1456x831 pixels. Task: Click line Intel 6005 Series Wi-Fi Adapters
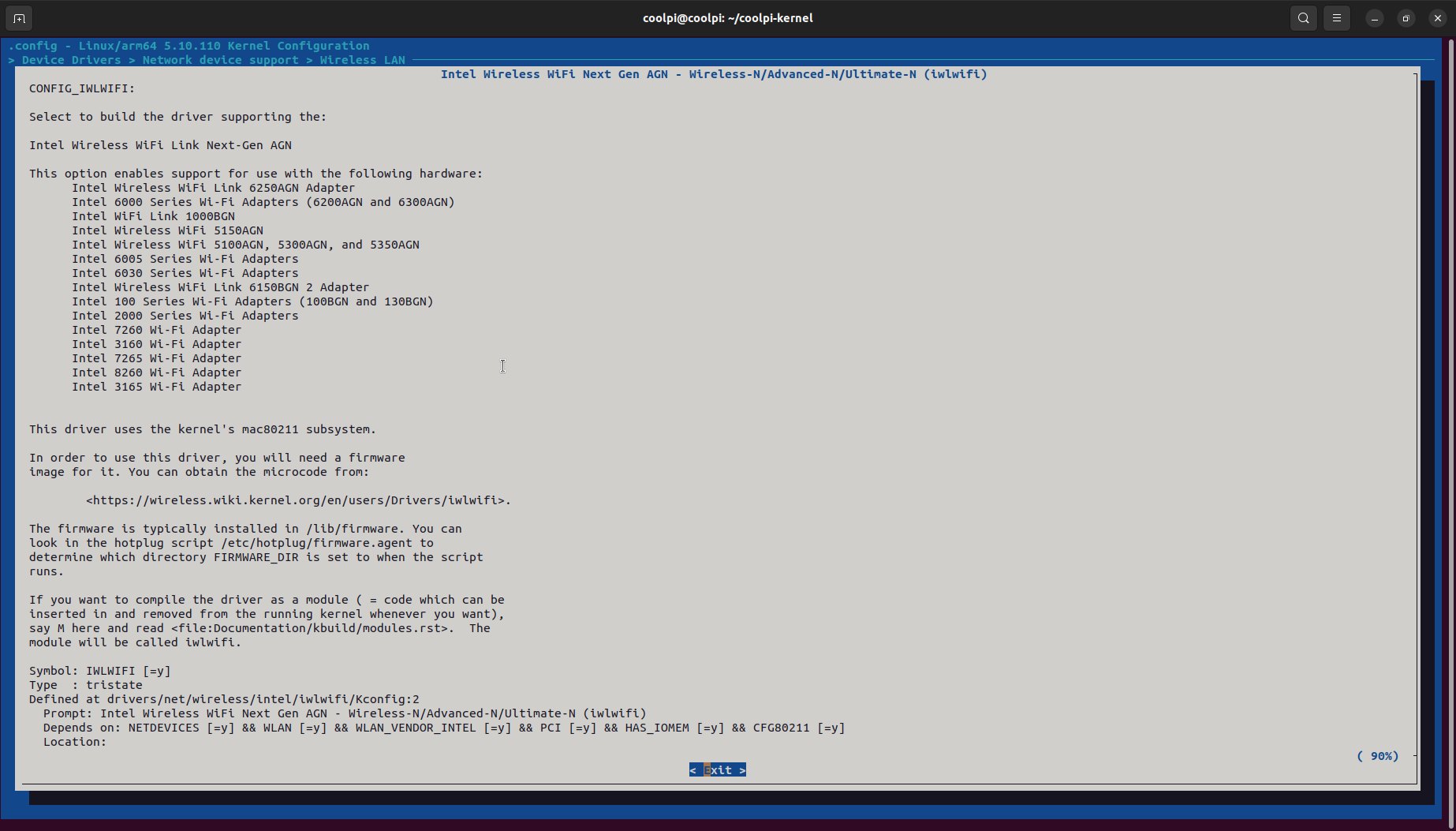(185, 259)
